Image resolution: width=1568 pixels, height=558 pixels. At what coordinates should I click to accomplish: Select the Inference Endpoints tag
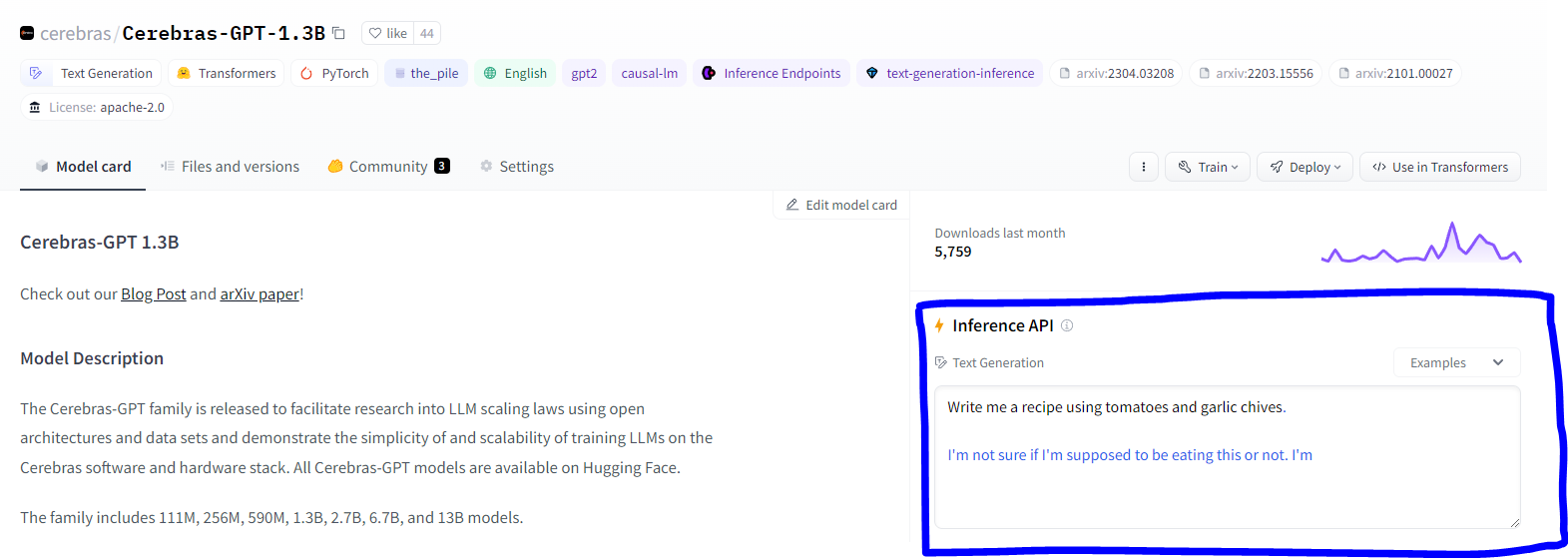pyautogui.click(x=772, y=73)
